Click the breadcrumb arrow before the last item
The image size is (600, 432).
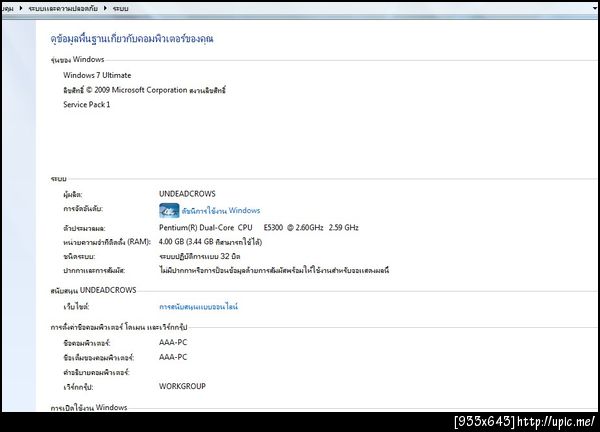tap(105, 8)
